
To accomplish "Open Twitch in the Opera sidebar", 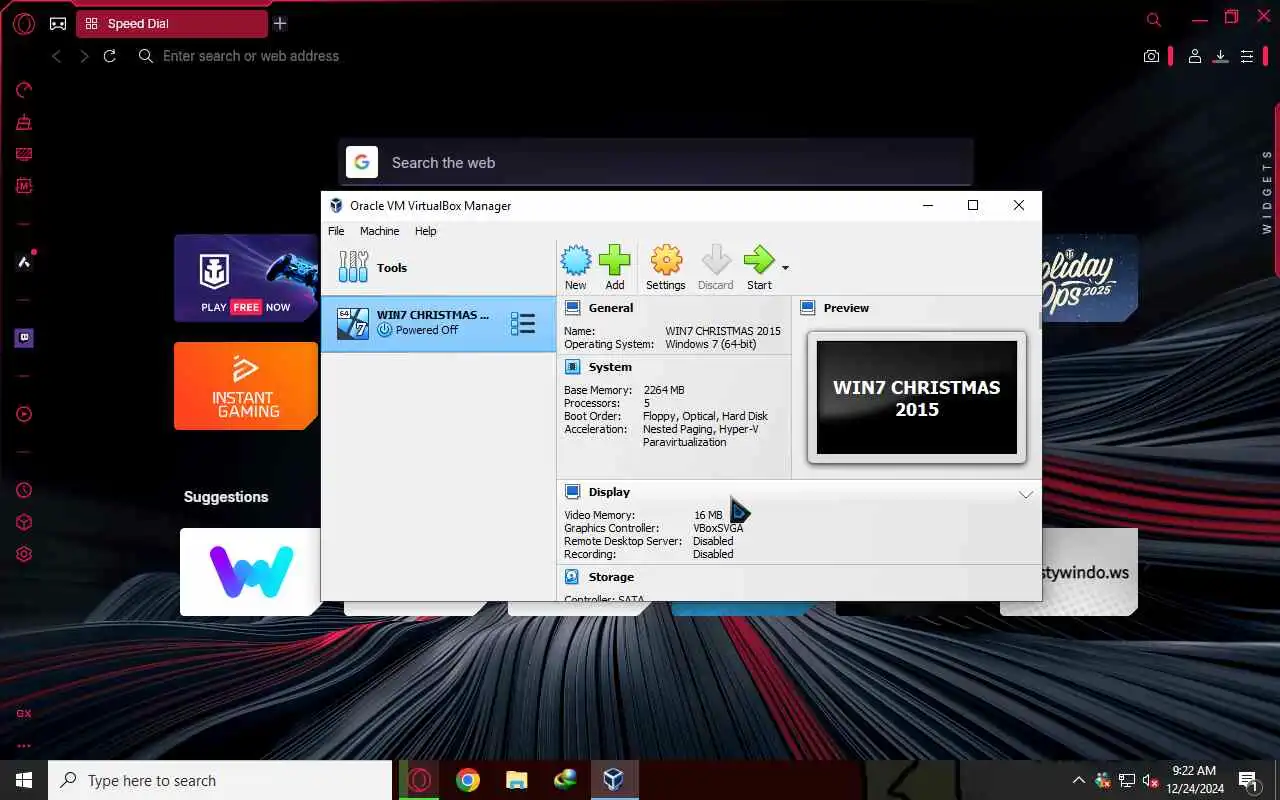I will tap(24, 338).
